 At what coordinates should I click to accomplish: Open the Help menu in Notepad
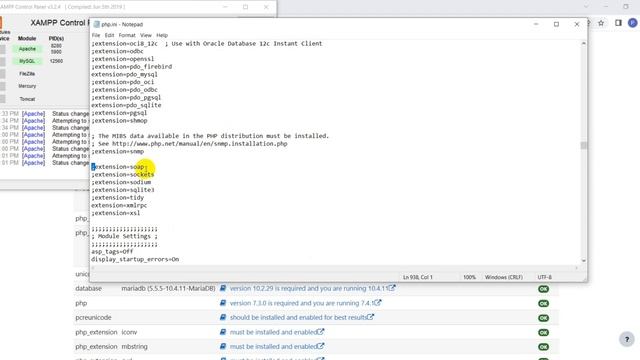(162, 36)
